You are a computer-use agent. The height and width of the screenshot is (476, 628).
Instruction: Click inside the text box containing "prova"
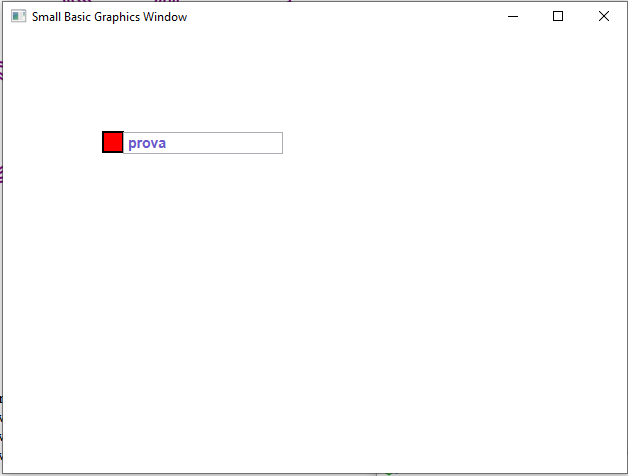point(203,143)
